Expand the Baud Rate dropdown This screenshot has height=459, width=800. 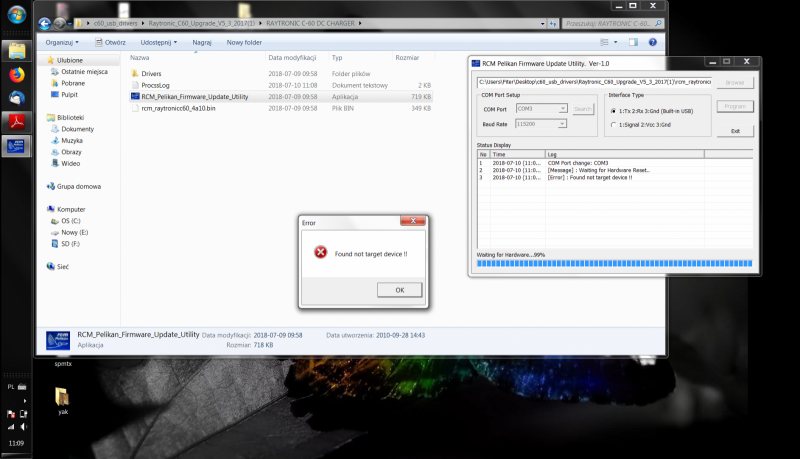564,123
